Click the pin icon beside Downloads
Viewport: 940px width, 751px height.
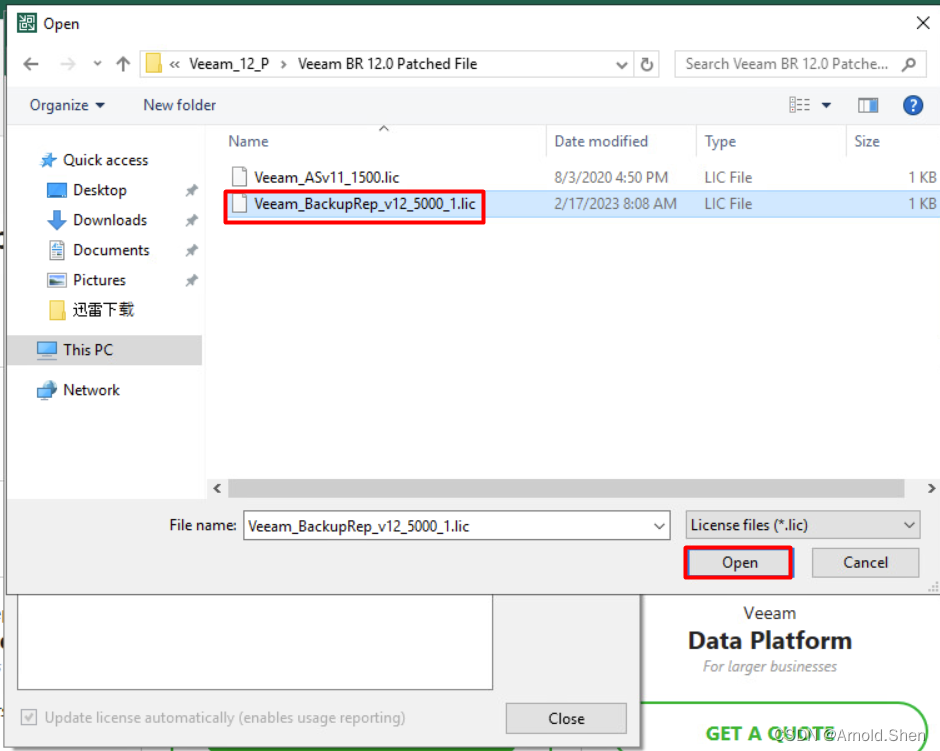(191, 221)
